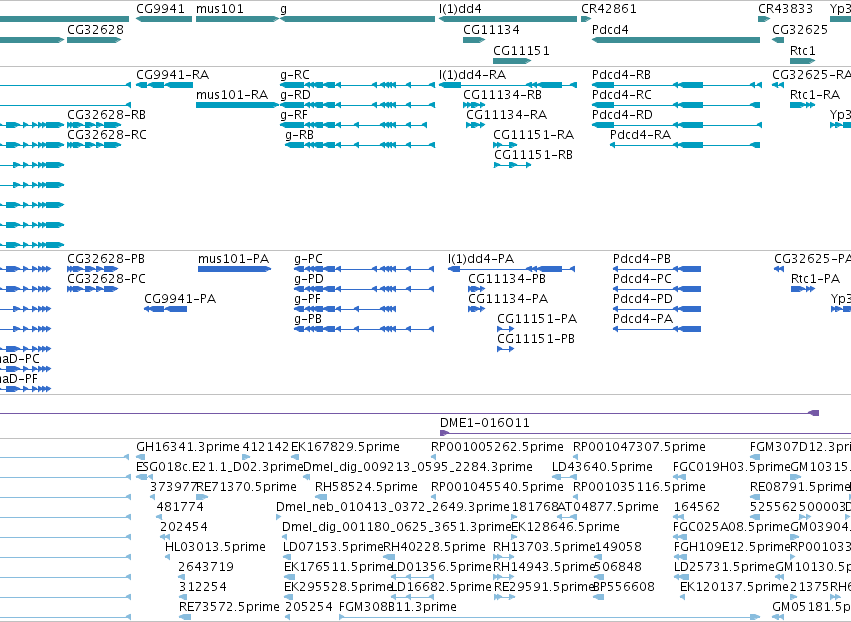Screen dimensions: 851x622
Task: Click the mus101 gene label in the top track
Action: [220, 9]
